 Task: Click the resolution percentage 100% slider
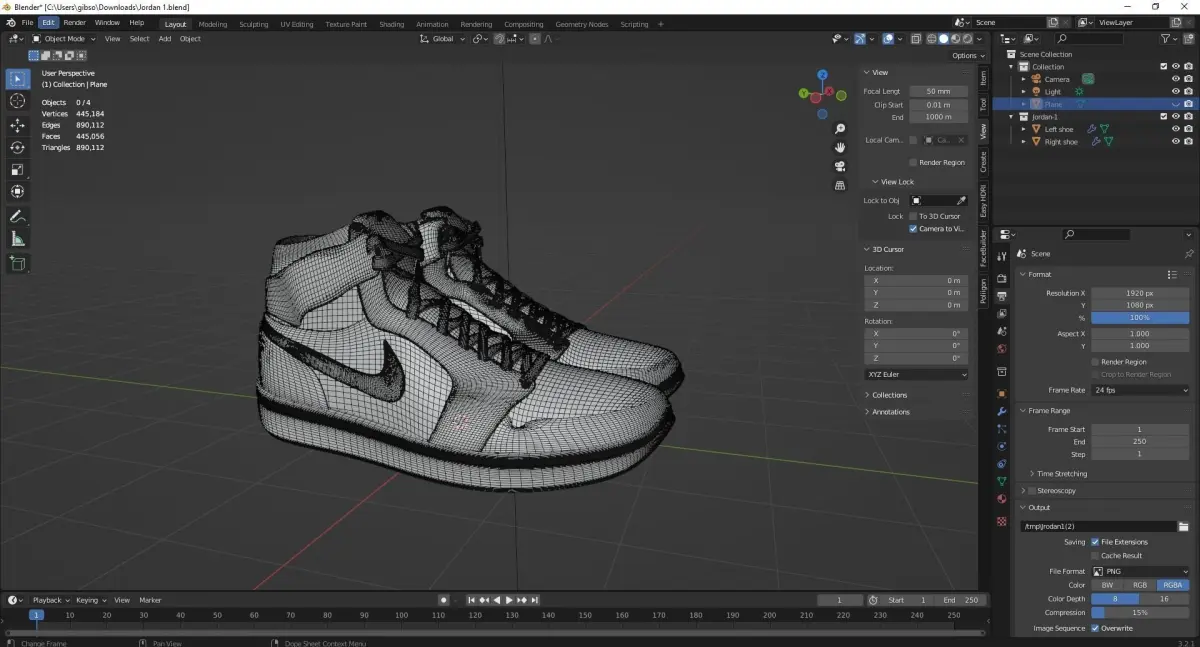(1141, 318)
